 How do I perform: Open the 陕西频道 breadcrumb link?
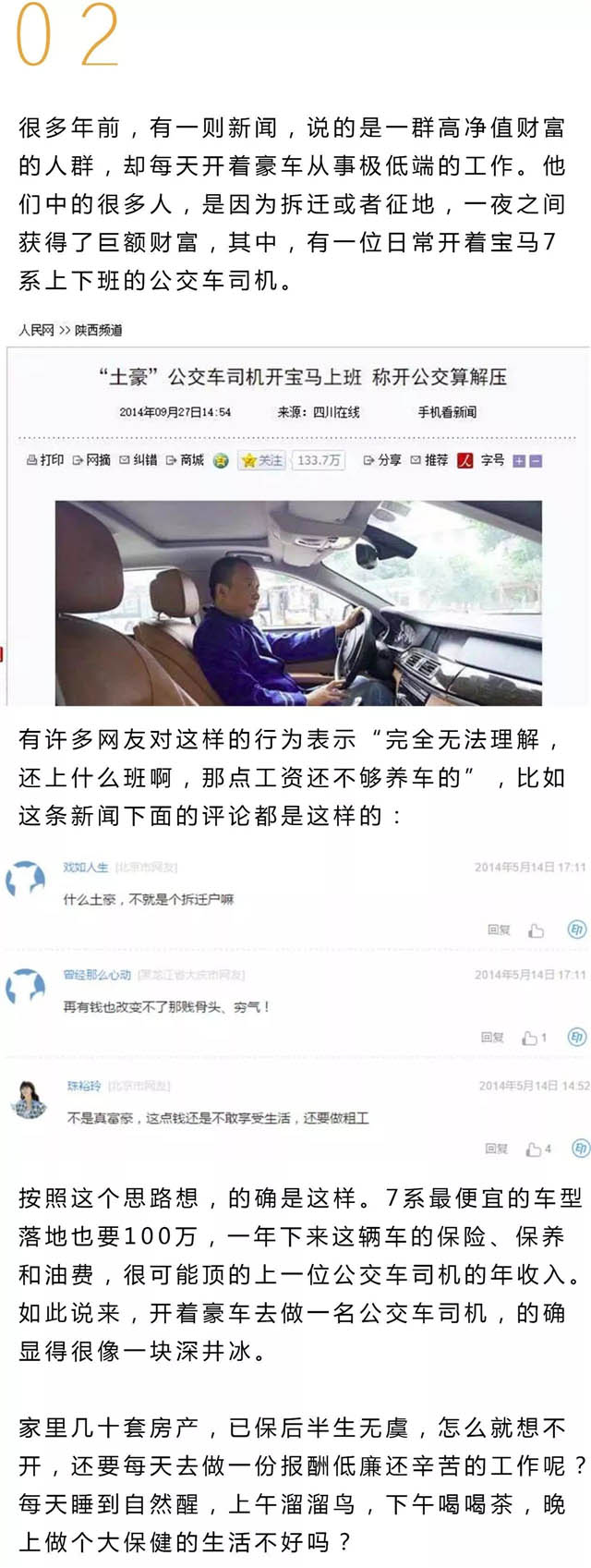coord(99,330)
